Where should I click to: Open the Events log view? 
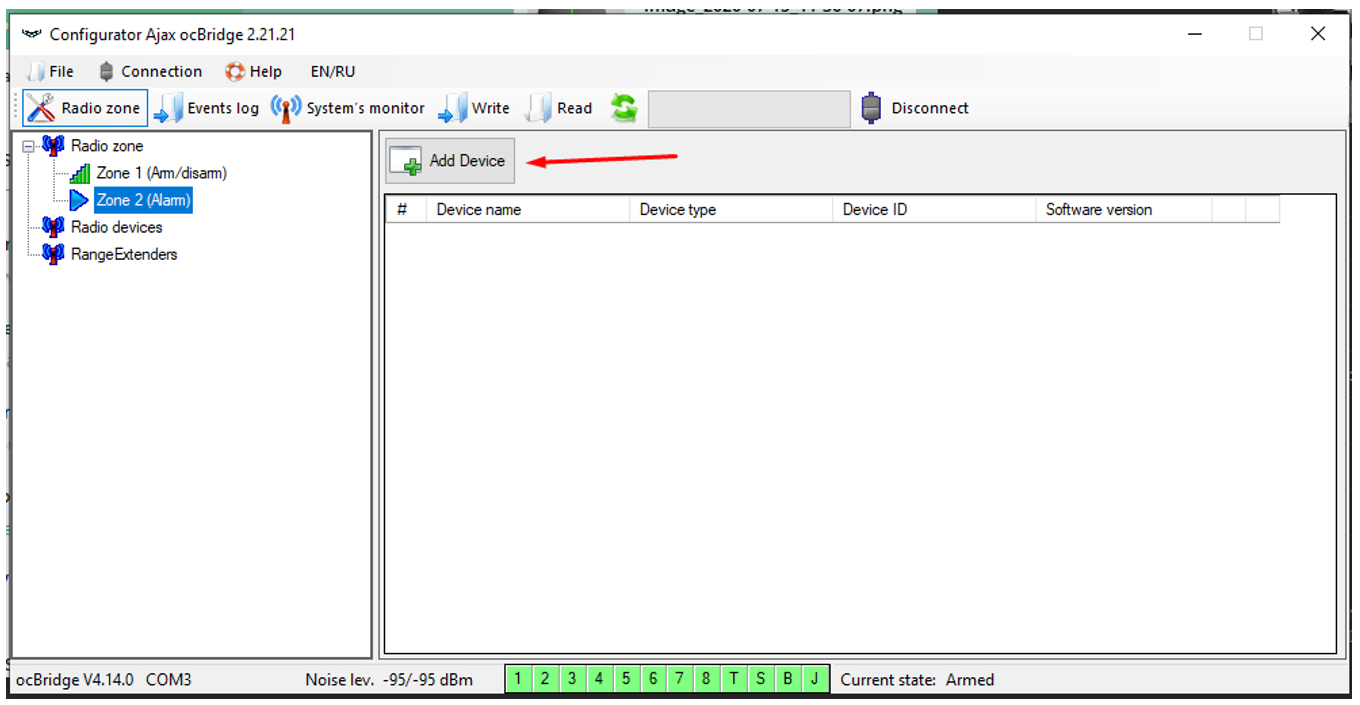click(207, 108)
